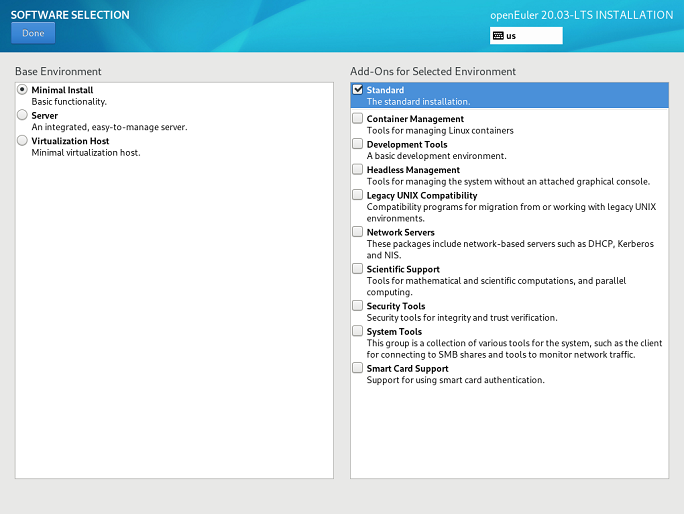Tick the Security Tools checkbox

358,306
